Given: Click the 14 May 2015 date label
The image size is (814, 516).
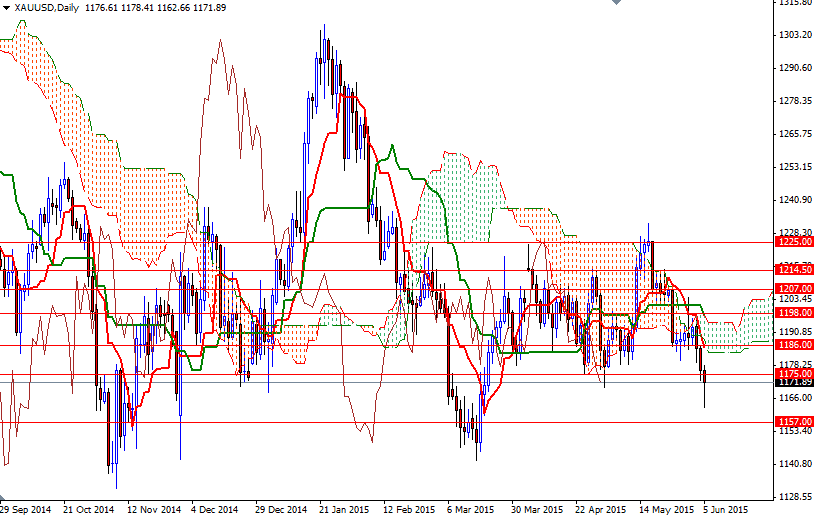Looking at the screenshot, I should coord(664,508).
